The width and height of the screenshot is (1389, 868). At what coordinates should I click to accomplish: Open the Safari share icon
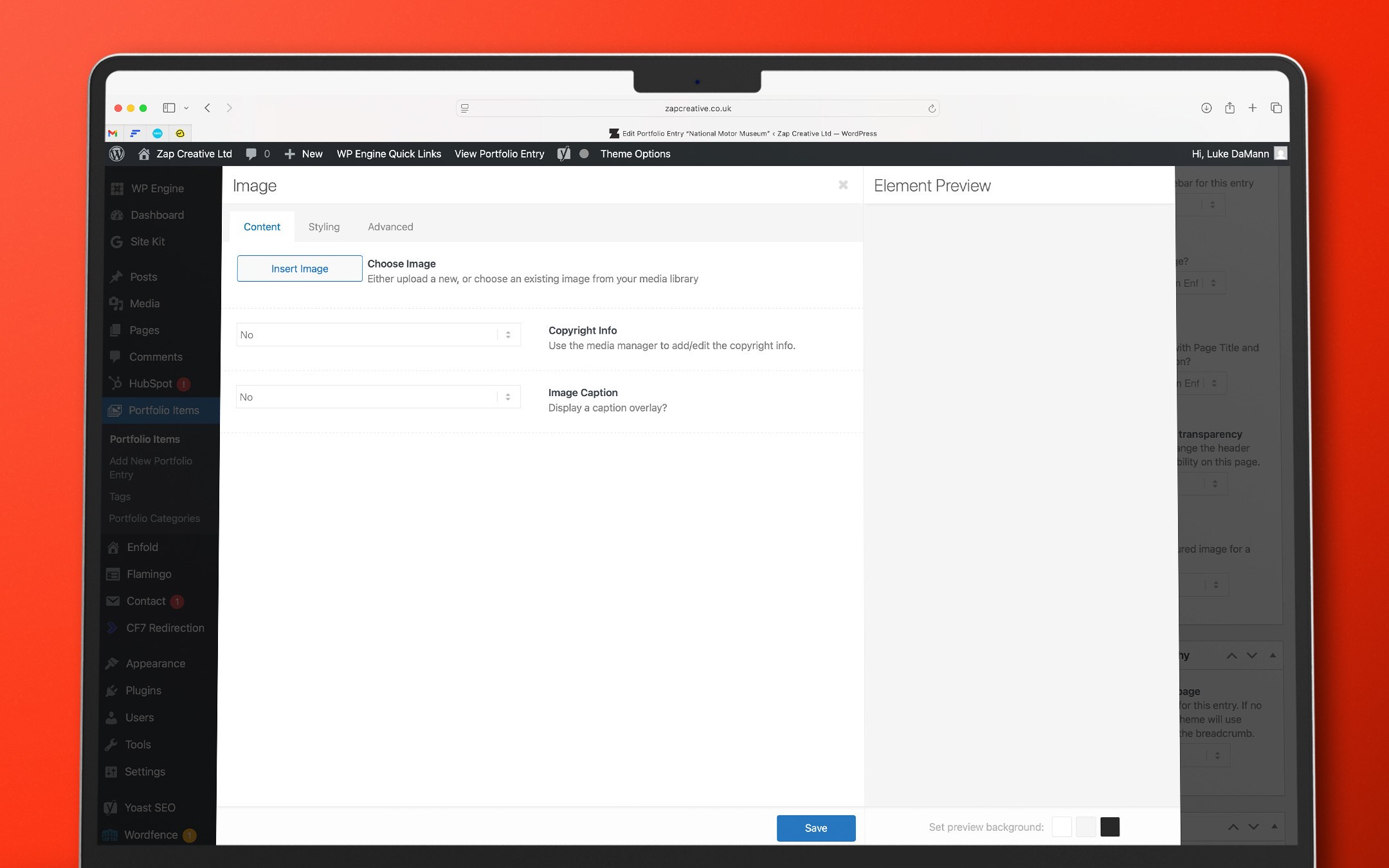tap(1230, 108)
